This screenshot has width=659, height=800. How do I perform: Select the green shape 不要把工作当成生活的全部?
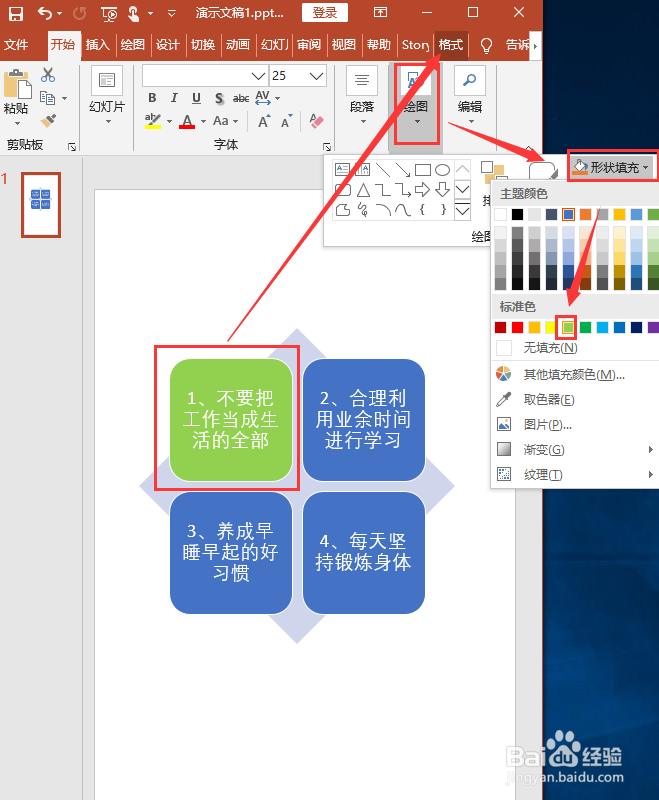pyautogui.click(x=231, y=419)
